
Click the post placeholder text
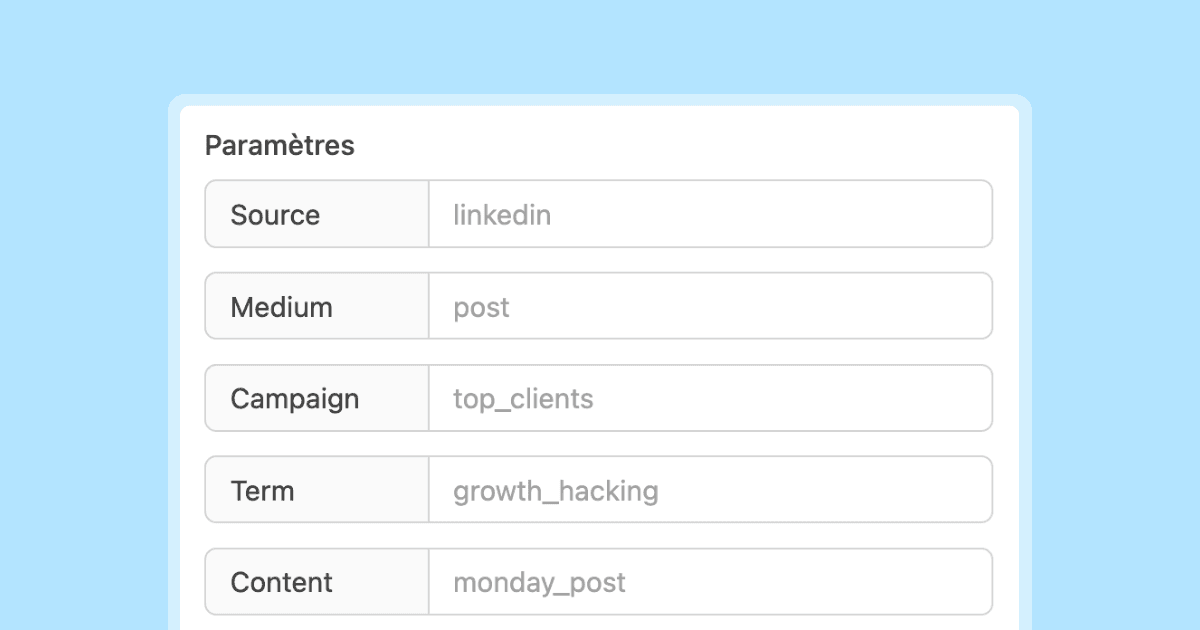tap(481, 307)
